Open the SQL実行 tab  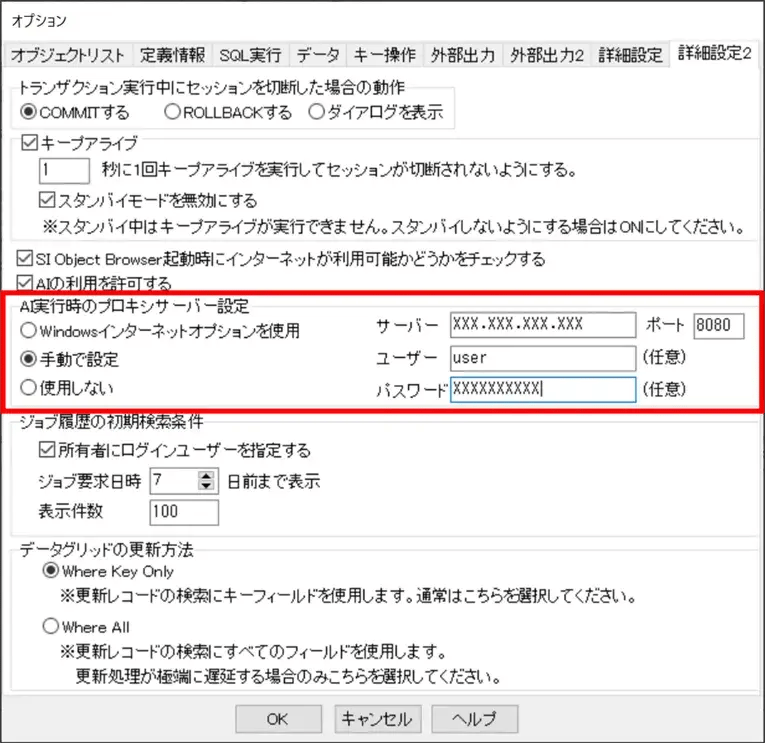click(250, 55)
